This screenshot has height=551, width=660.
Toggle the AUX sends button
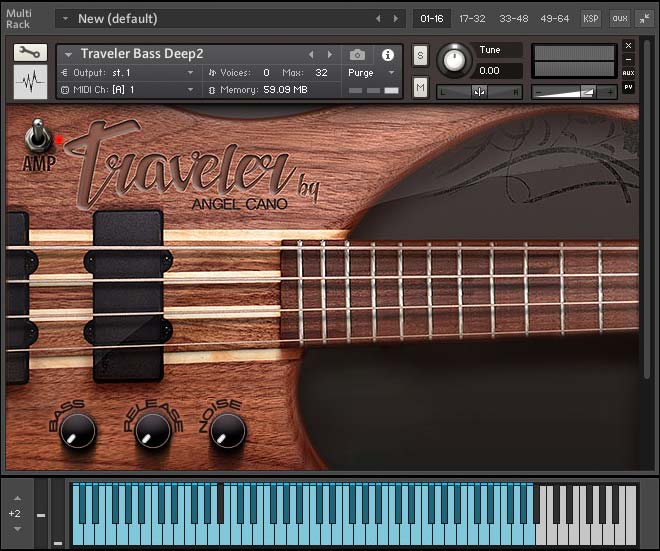coord(628,73)
